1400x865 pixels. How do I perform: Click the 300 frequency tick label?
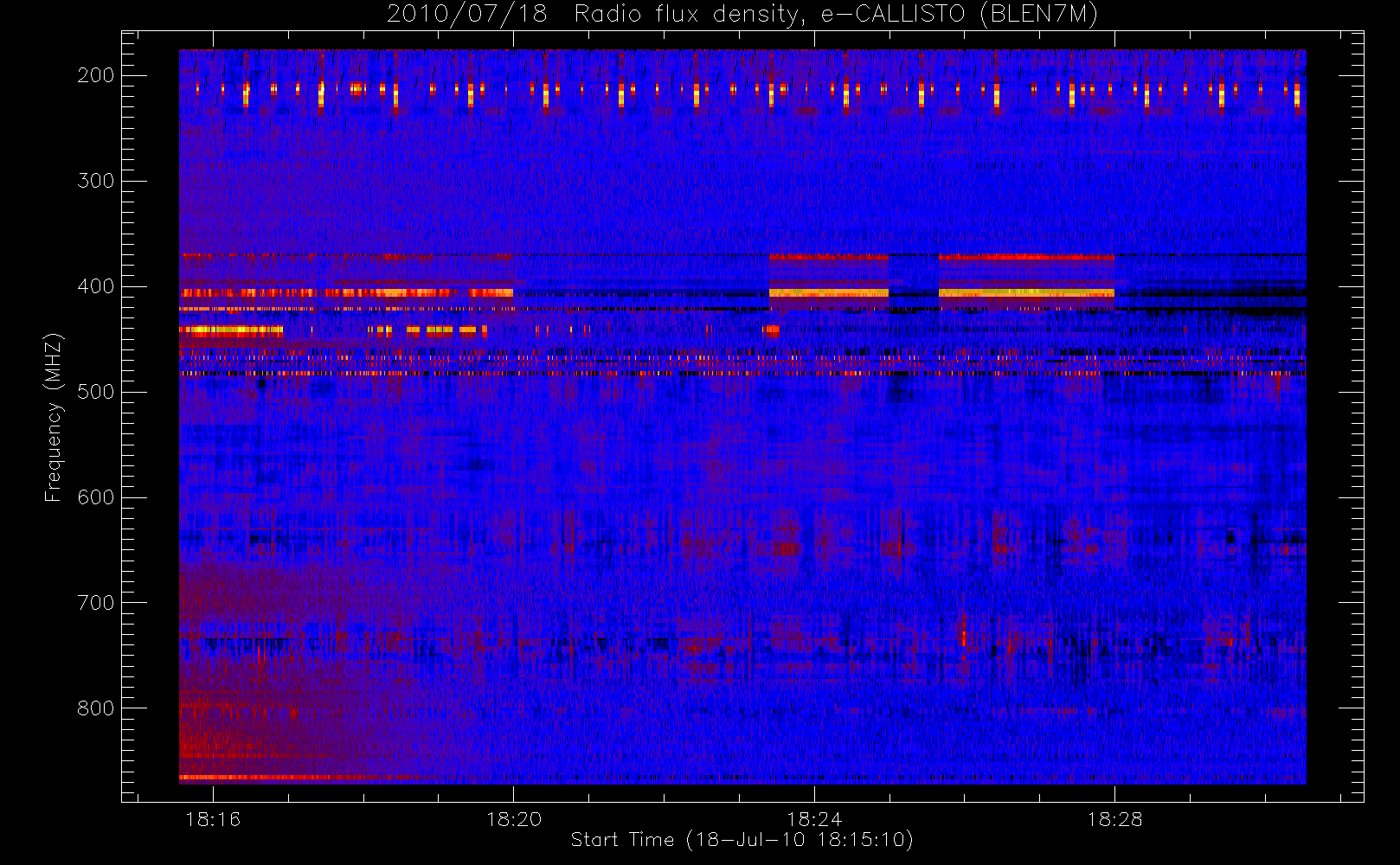[x=96, y=181]
